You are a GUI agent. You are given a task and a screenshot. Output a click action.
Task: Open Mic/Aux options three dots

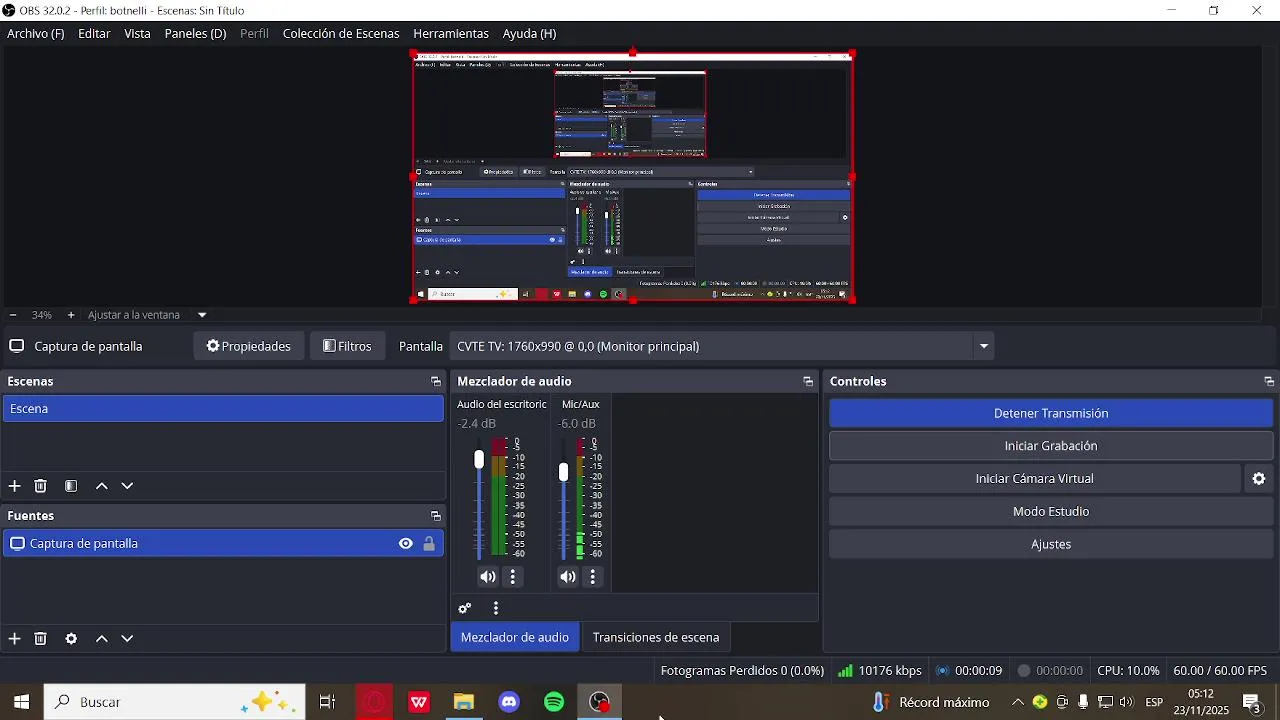(x=593, y=577)
